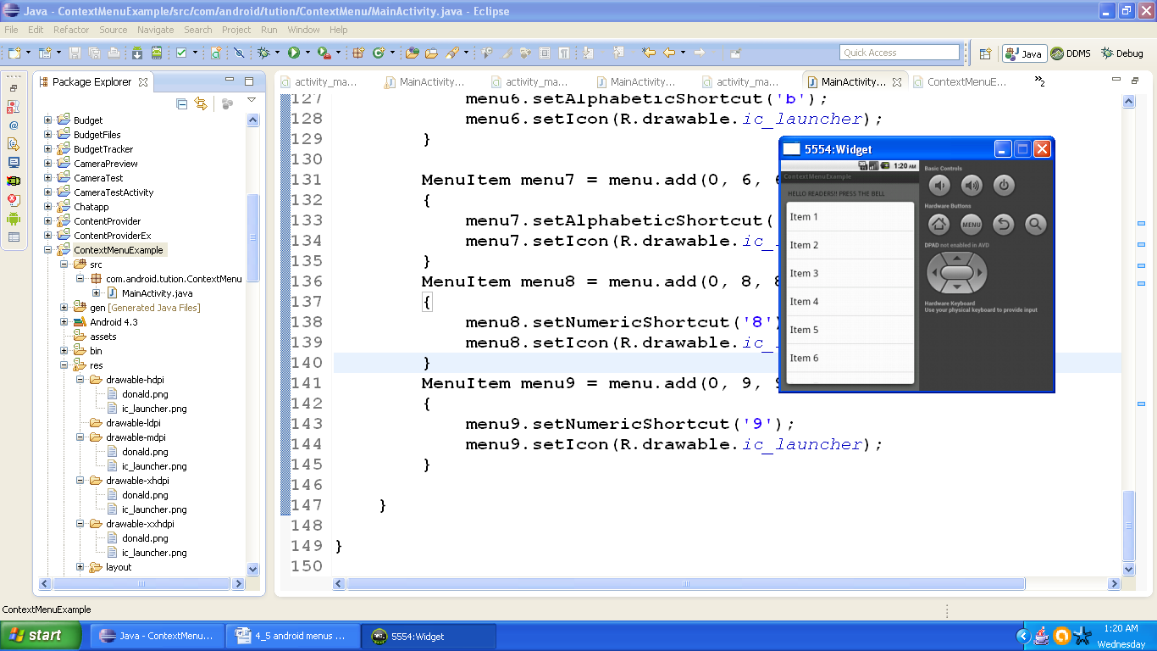Open dropdown arrow next to Run button
Screen dimensions: 1157x651
pos(308,52)
